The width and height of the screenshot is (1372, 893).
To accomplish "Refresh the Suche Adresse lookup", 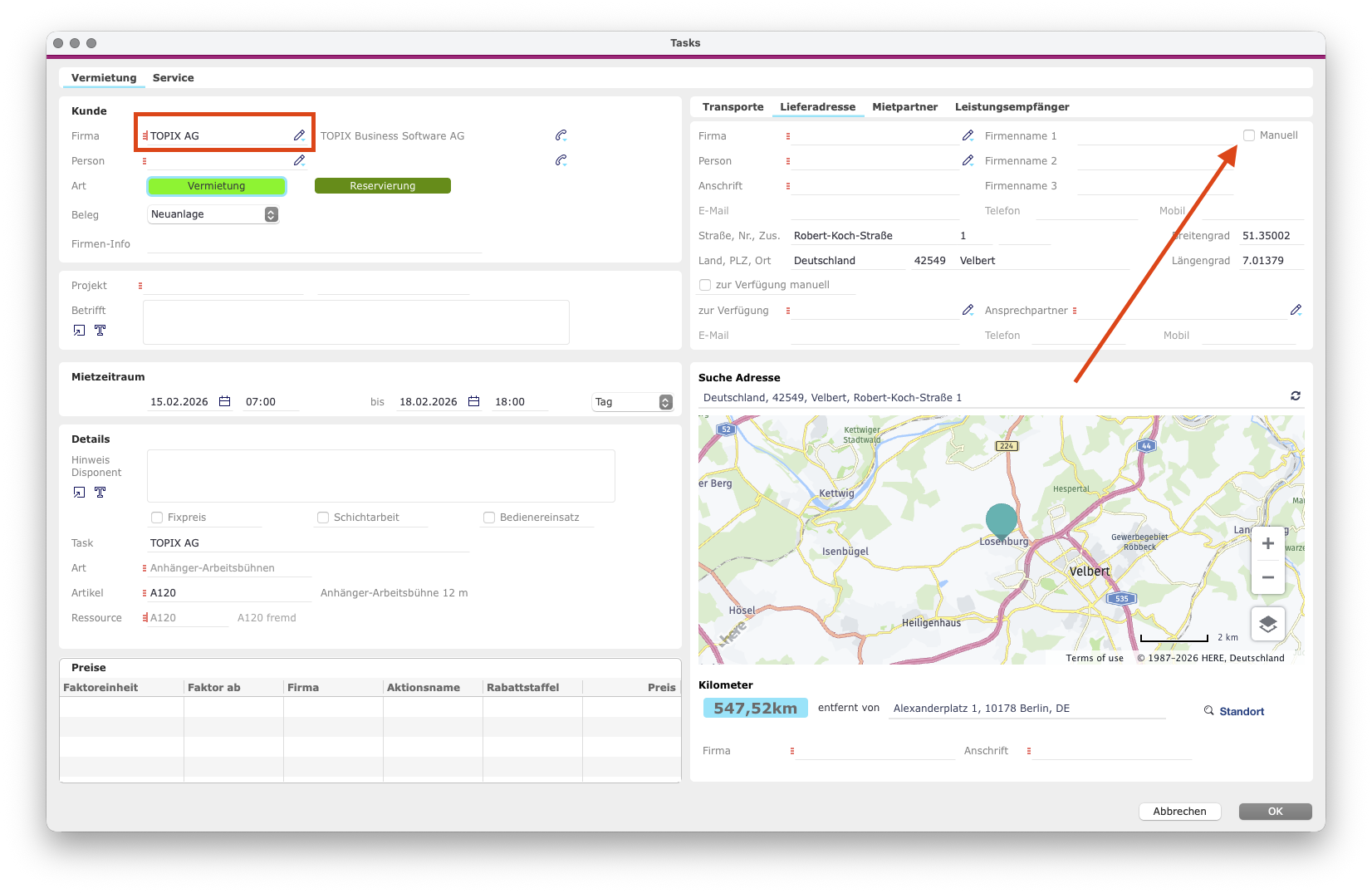I will [1296, 396].
